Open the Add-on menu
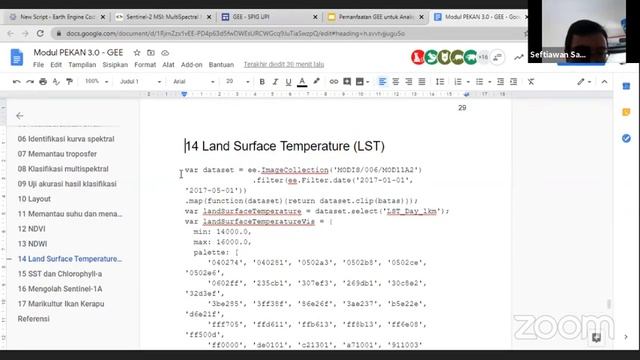Image resolution: width=640 pixels, height=360 pixels. (x=191, y=64)
